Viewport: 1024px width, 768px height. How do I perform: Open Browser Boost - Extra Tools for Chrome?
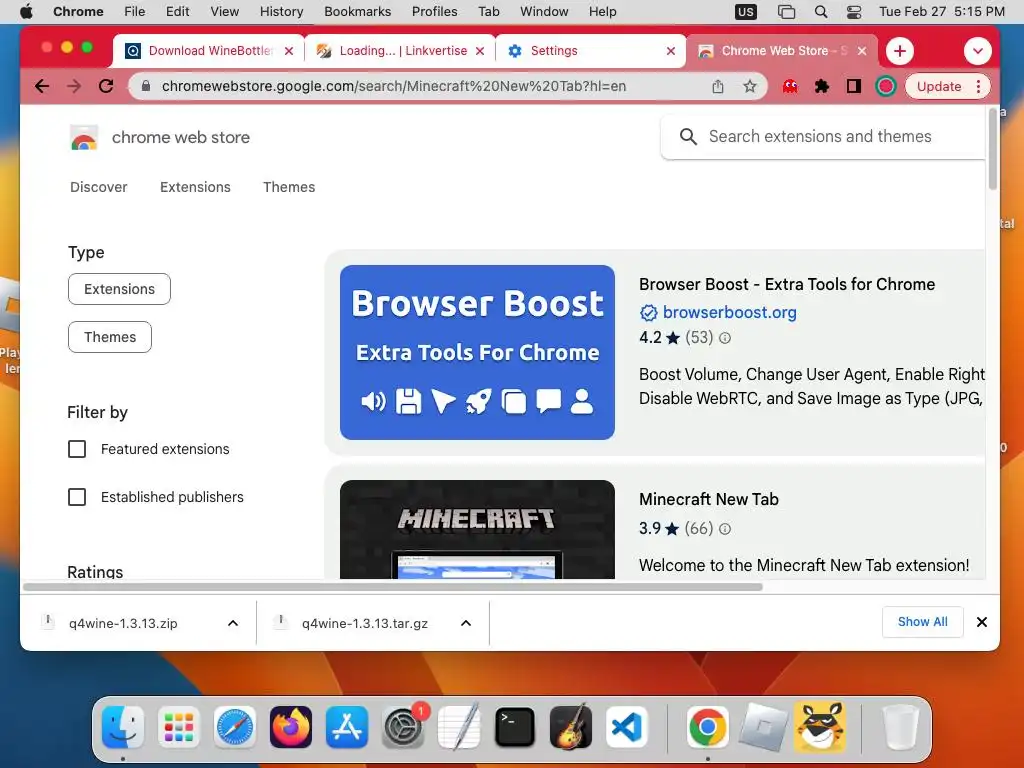click(787, 284)
